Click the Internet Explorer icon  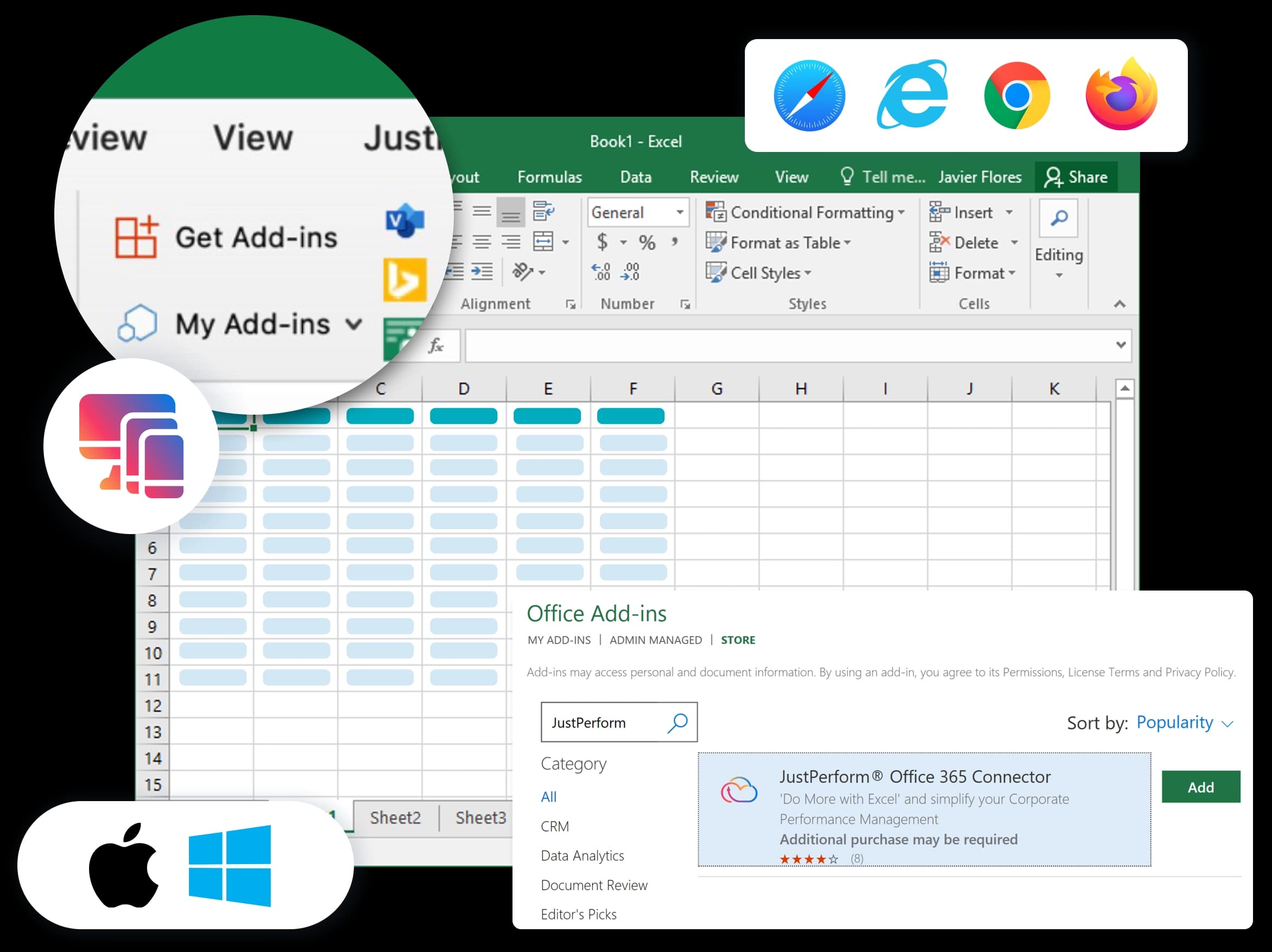coord(913,96)
